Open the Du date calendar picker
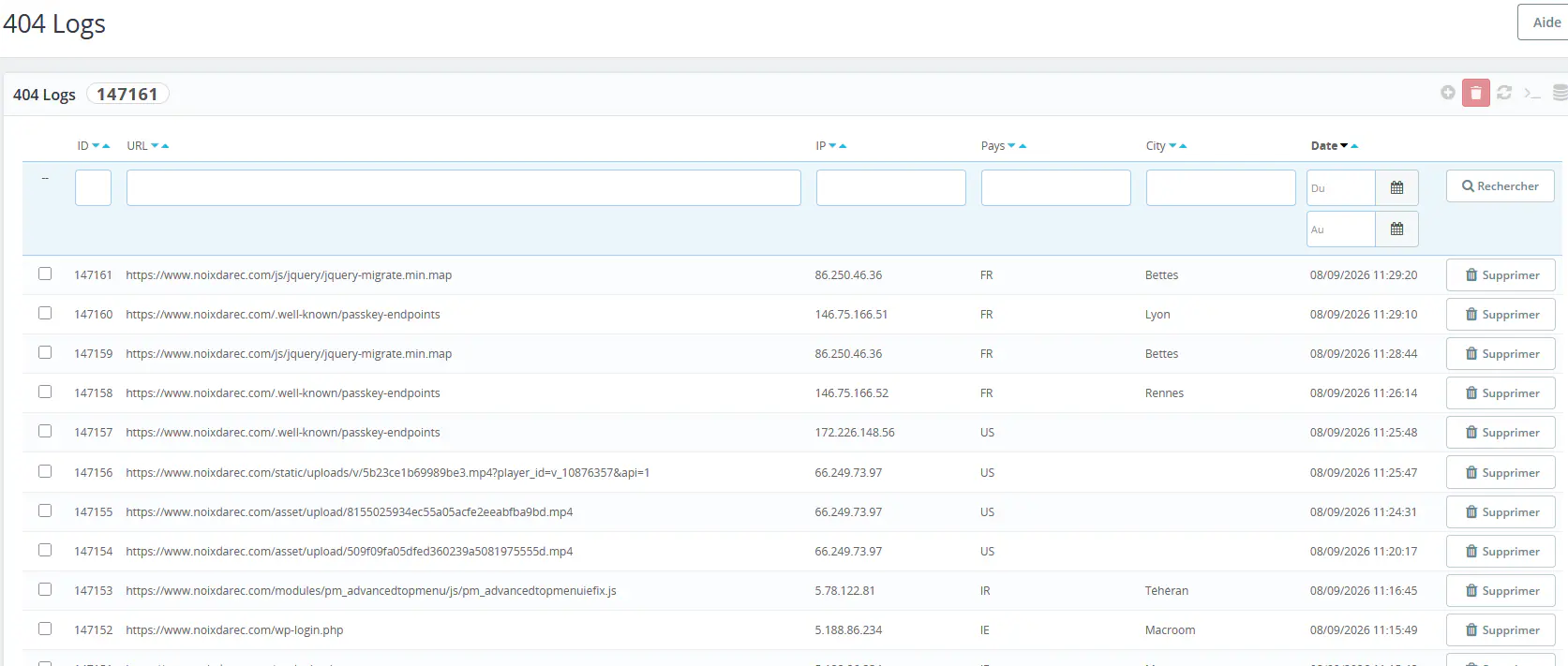 tap(1396, 187)
